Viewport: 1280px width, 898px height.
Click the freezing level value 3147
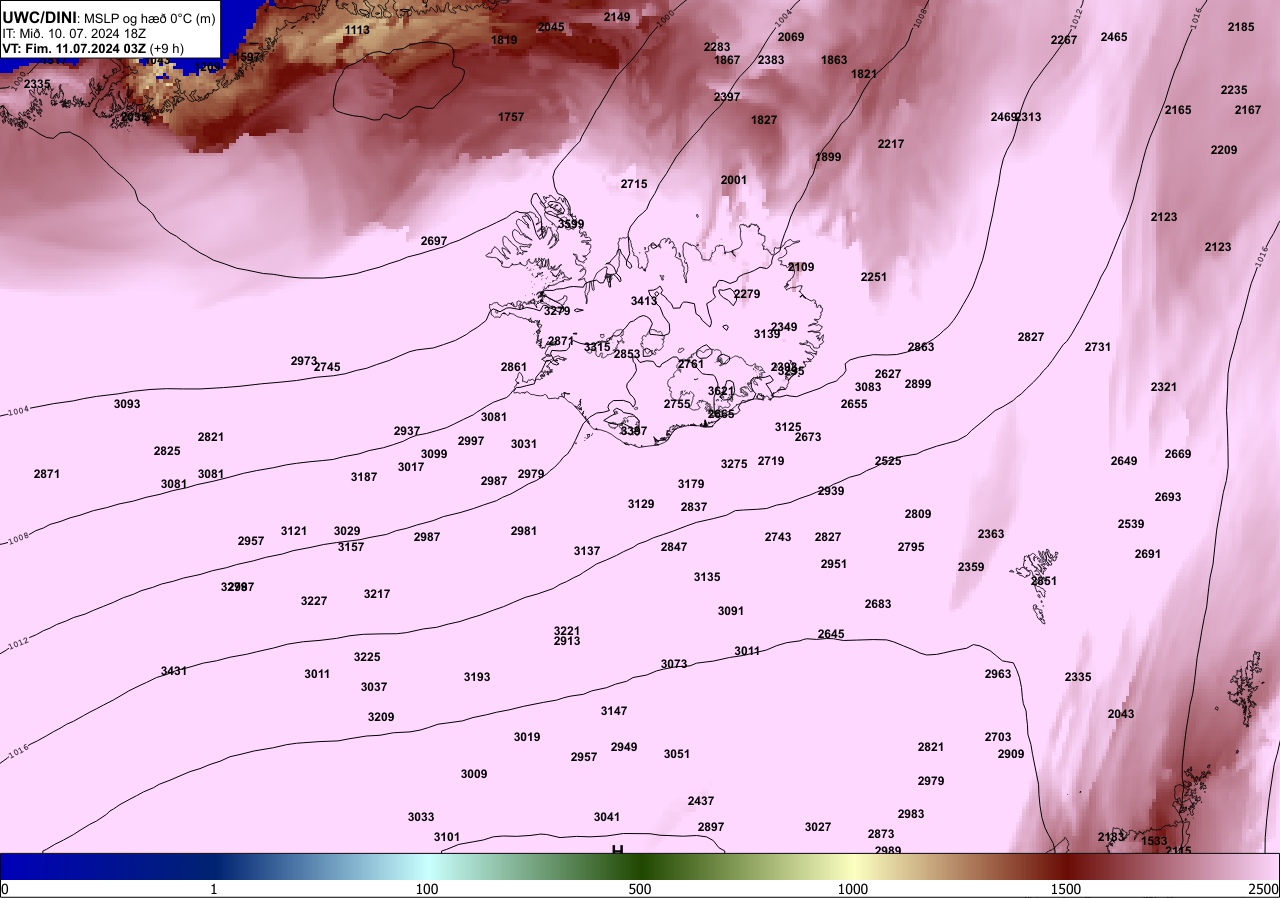(x=614, y=711)
